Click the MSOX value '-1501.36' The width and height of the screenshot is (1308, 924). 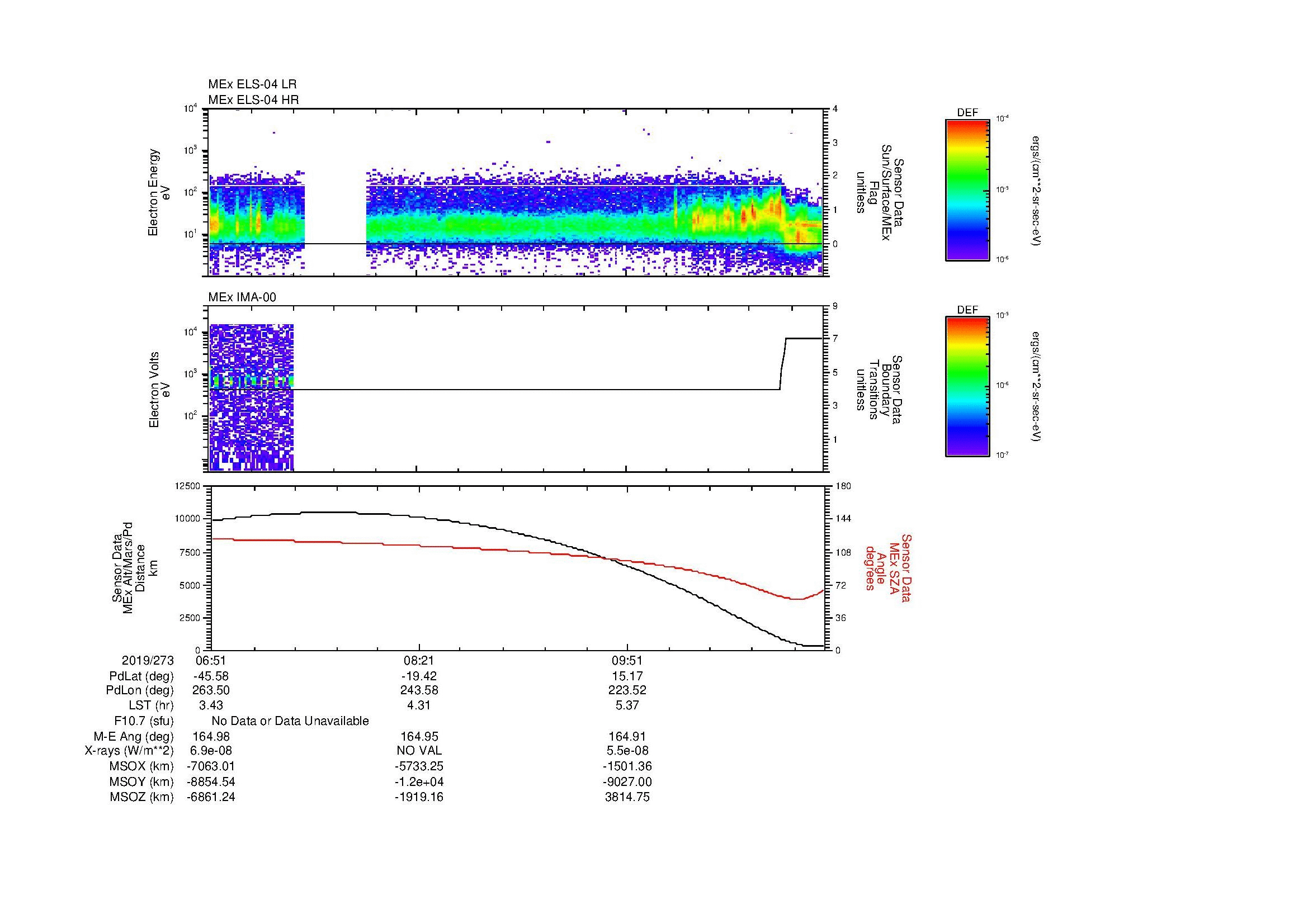point(627,766)
